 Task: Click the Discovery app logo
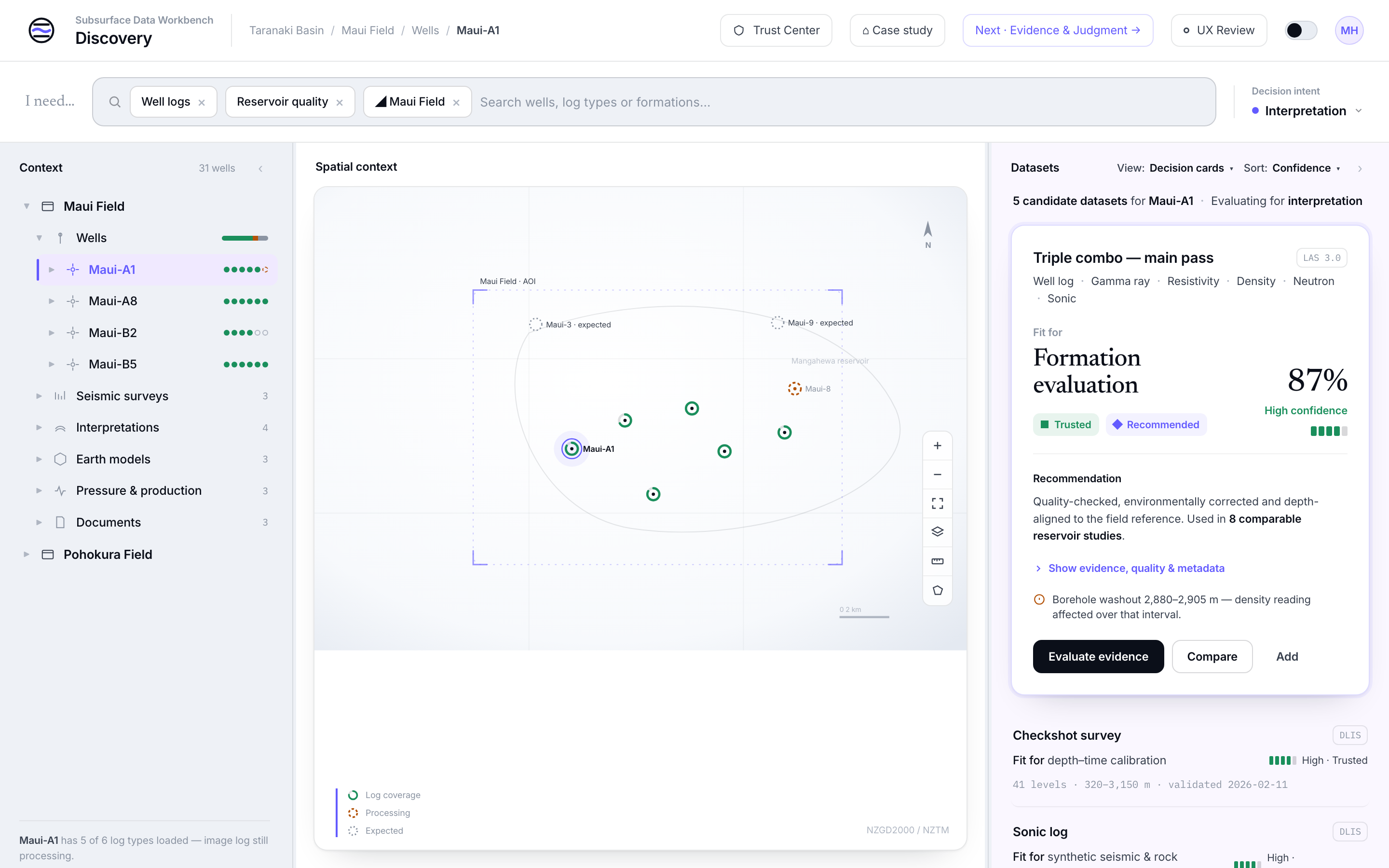(x=41, y=30)
